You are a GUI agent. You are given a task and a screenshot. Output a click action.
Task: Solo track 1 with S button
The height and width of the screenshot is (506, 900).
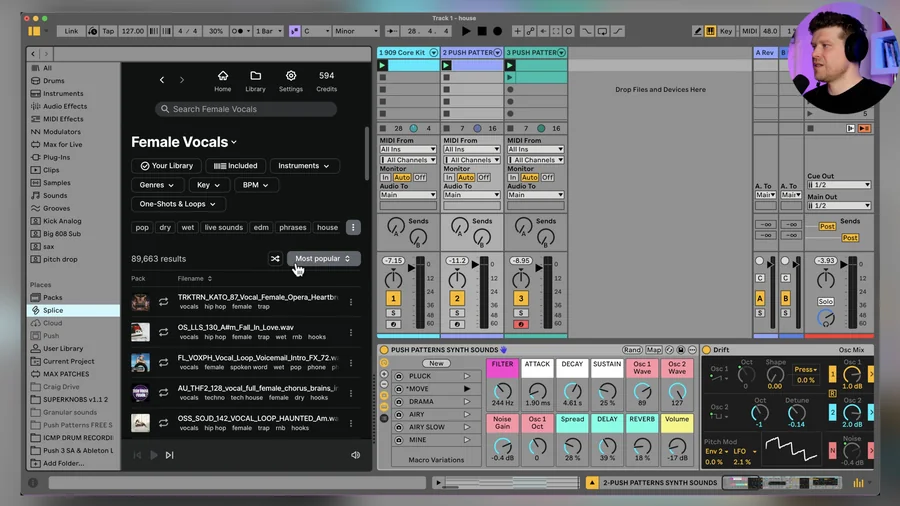(393, 313)
